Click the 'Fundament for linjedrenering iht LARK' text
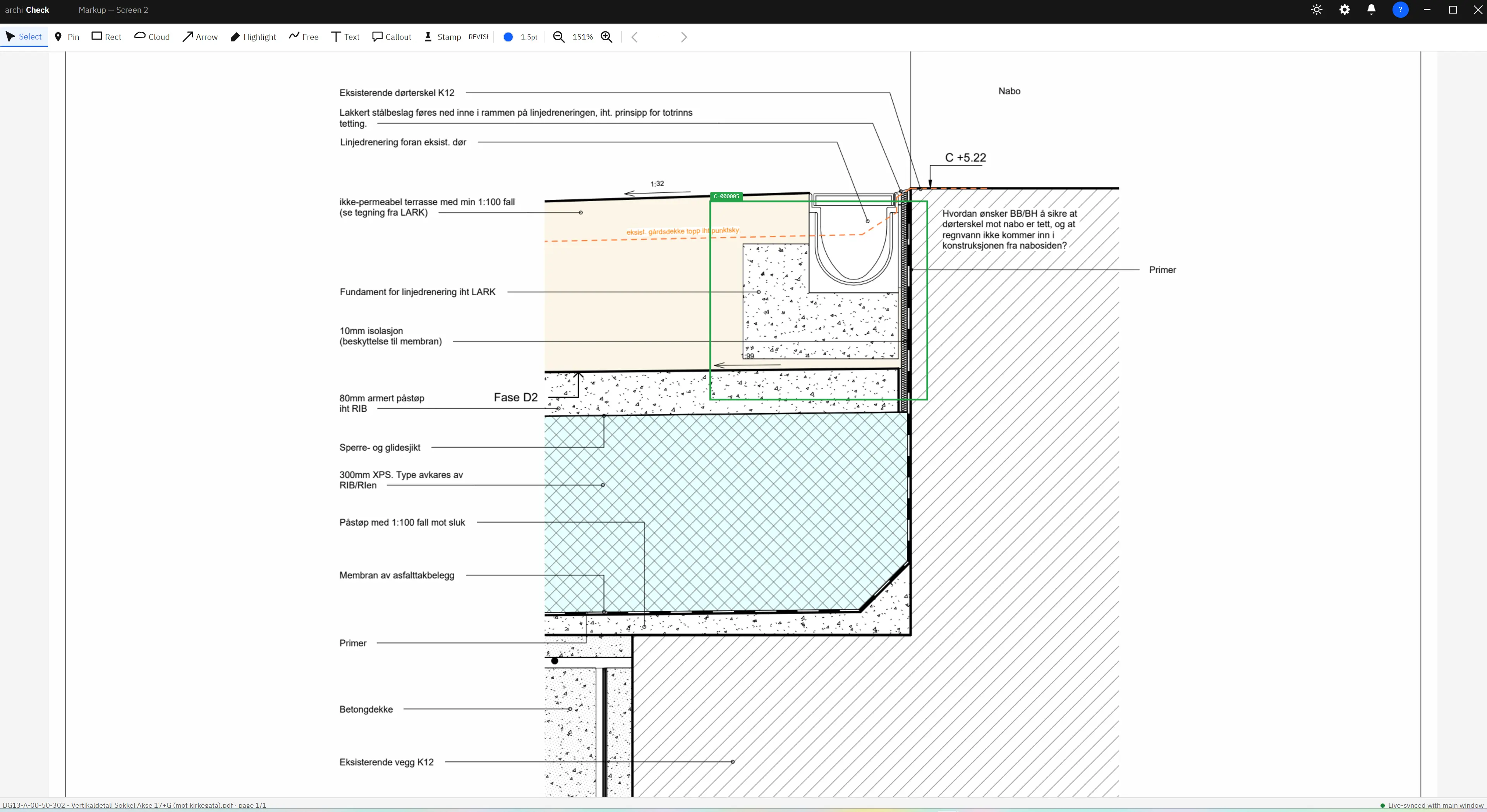This screenshot has width=1487, height=812. point(417,292)
